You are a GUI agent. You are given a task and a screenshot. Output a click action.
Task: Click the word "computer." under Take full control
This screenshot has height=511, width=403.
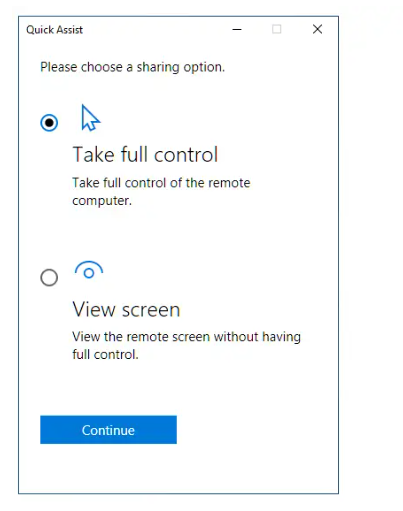click(x=102, y=201)
